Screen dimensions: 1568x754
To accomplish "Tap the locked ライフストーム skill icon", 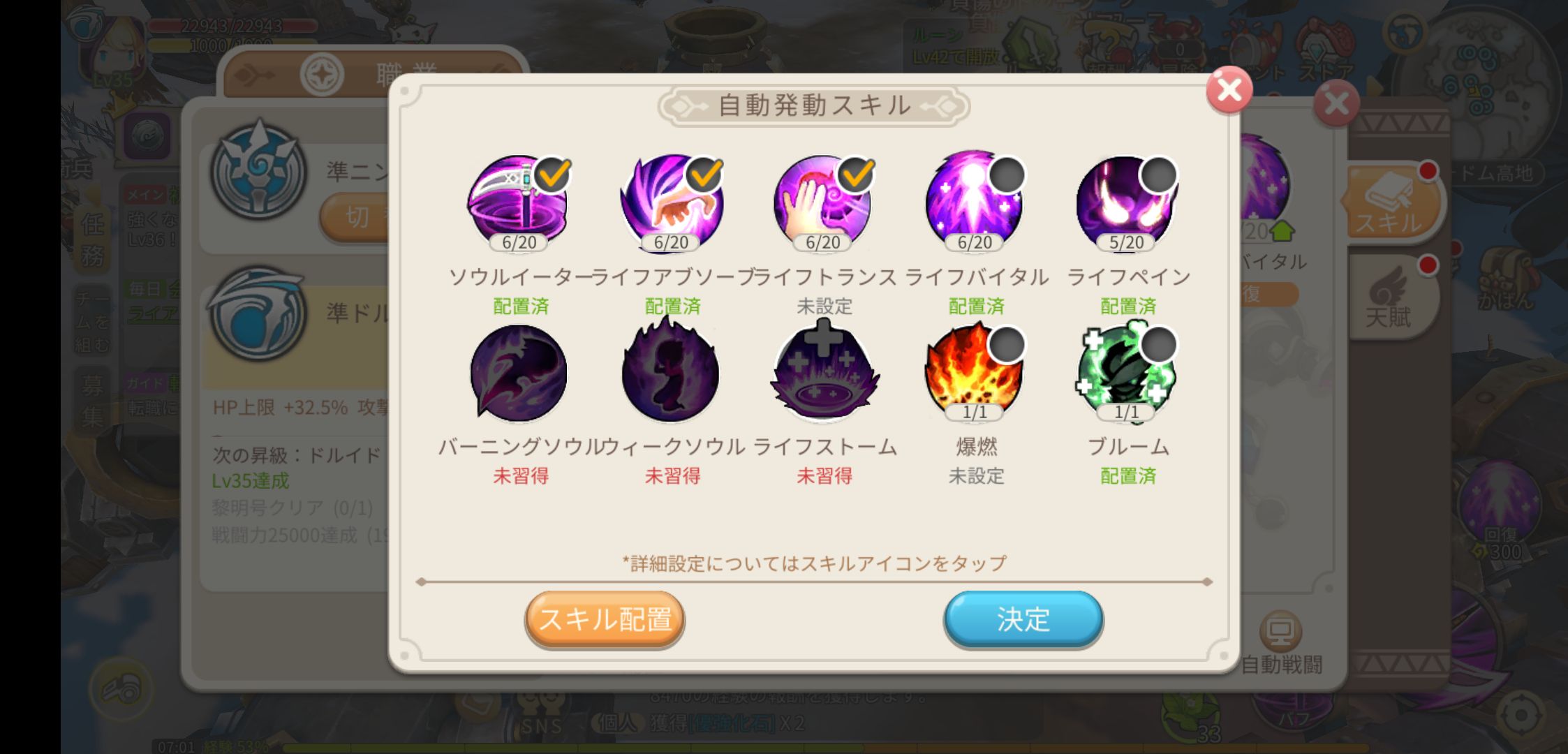I will coord(824,372).
